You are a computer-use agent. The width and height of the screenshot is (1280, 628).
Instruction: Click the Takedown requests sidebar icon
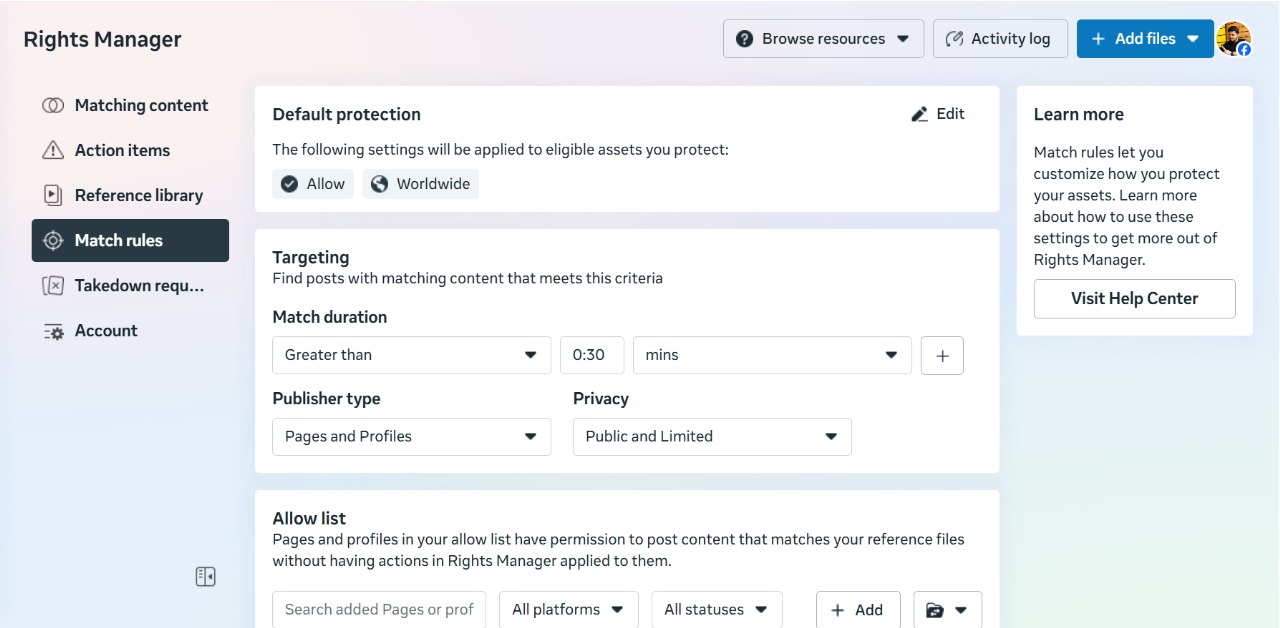53,286
